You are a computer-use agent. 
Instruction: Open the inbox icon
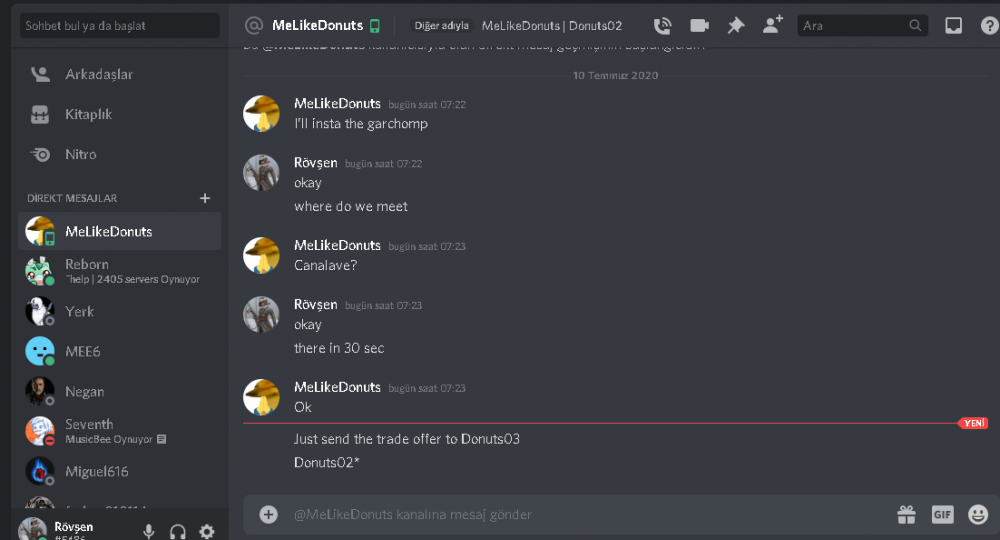click(953, 26)
